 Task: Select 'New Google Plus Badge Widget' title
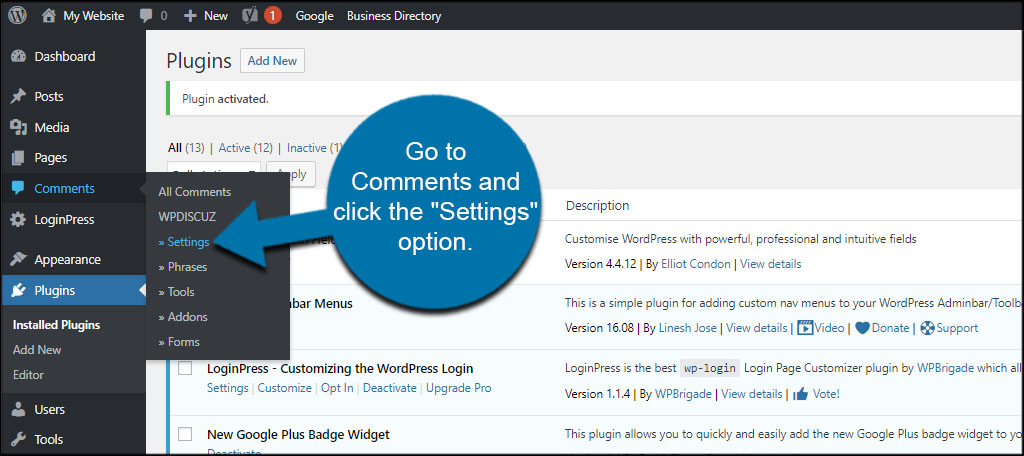click(298, 434)
